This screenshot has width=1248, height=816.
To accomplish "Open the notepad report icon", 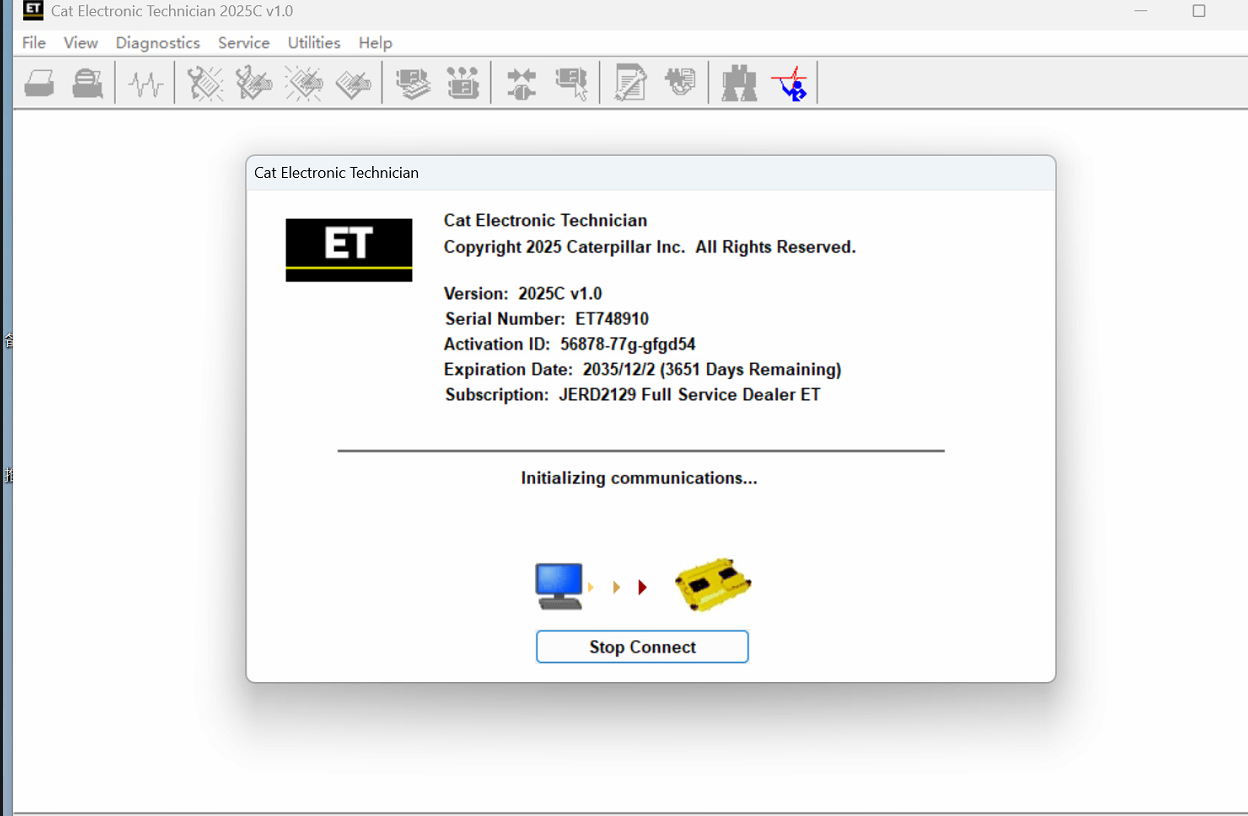I will (x=629, y=82).
